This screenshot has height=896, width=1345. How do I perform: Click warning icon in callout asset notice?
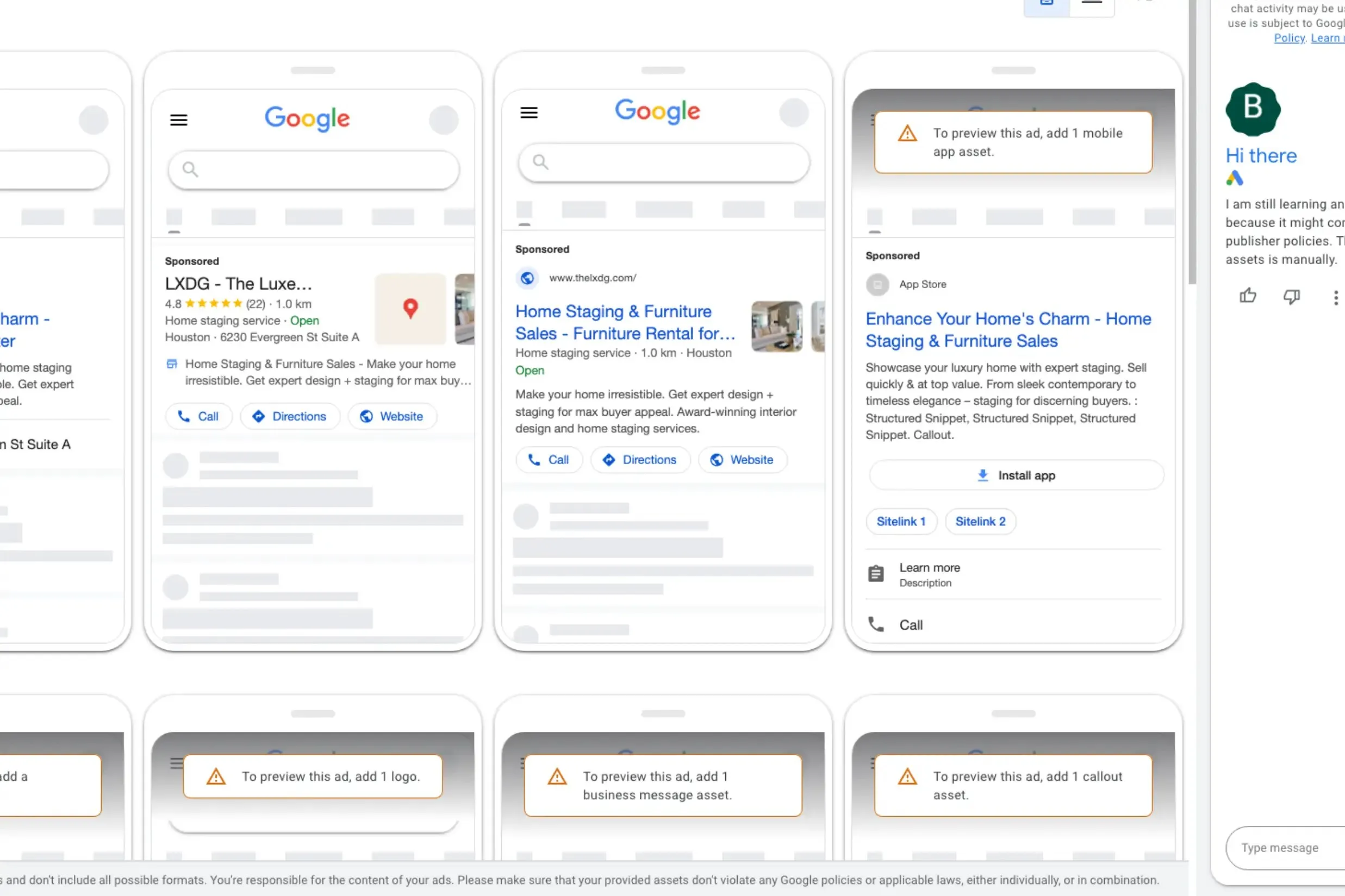907,776
